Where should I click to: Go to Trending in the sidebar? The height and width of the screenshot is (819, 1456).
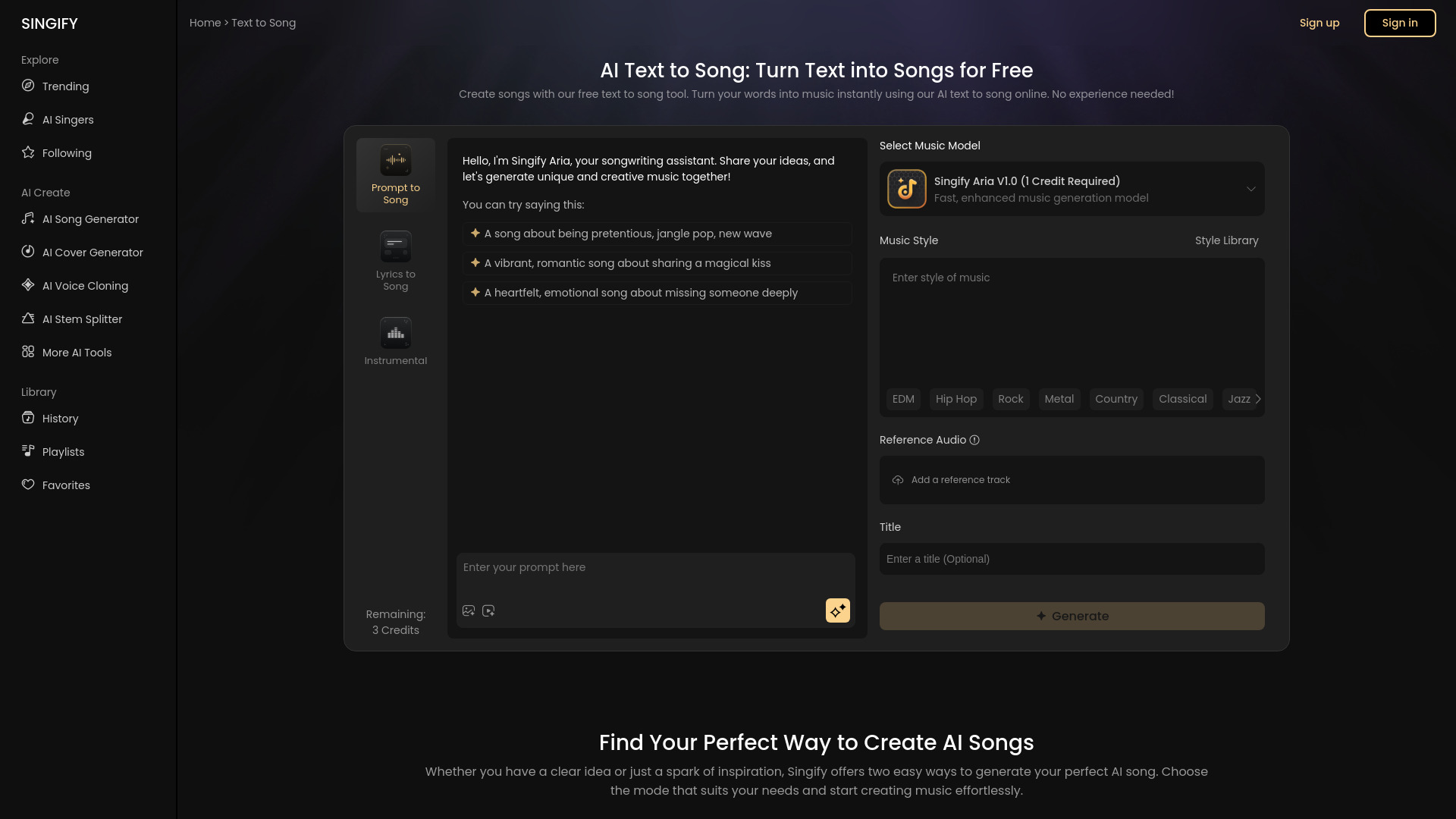coord(65,86)
